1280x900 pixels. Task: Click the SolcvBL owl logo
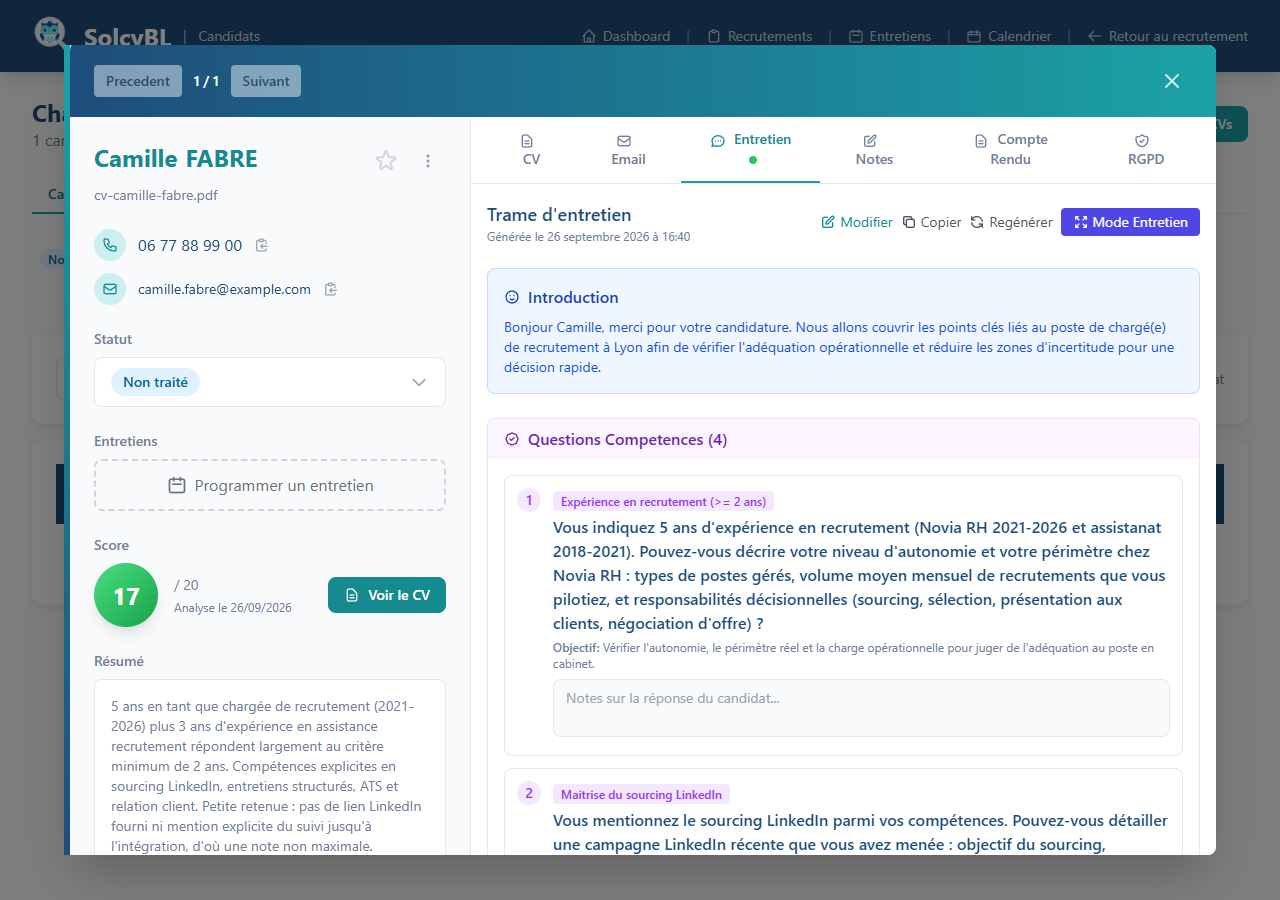click(50, 32)
